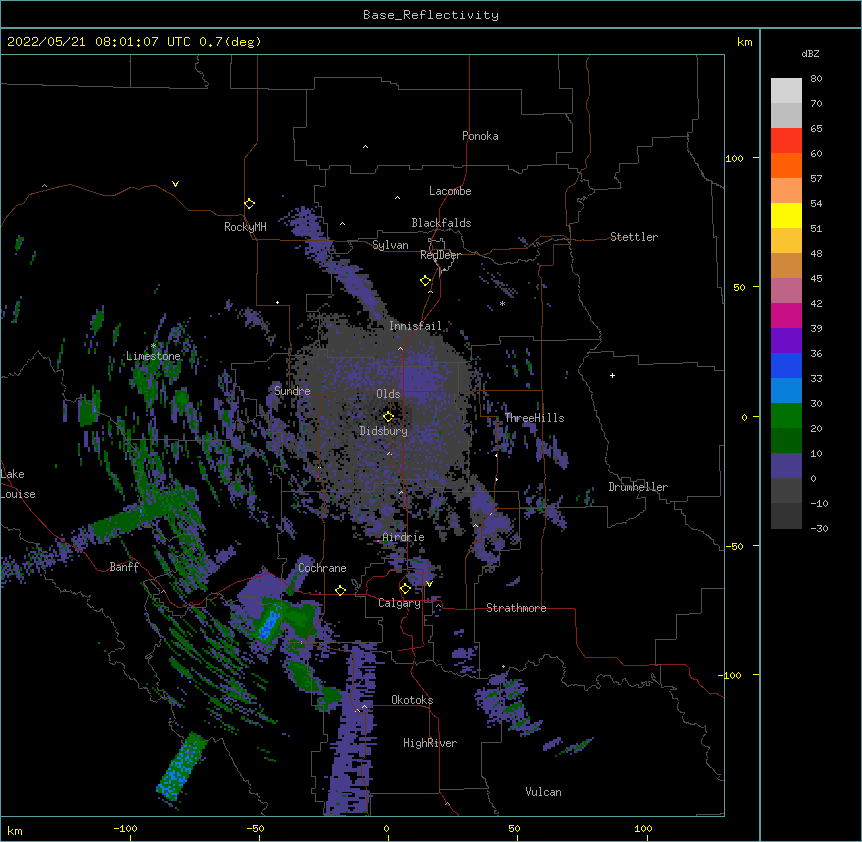Click the yellow diamond marker above Calgary
862x842 pixels.
click(x=405, y=588)
